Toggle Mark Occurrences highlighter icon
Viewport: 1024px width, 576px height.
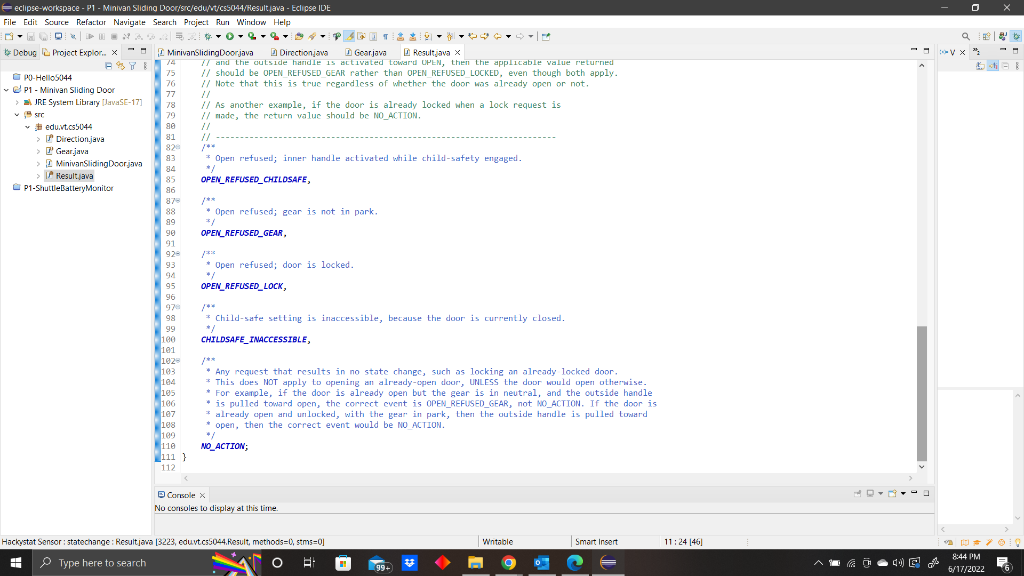coord(349,35)
